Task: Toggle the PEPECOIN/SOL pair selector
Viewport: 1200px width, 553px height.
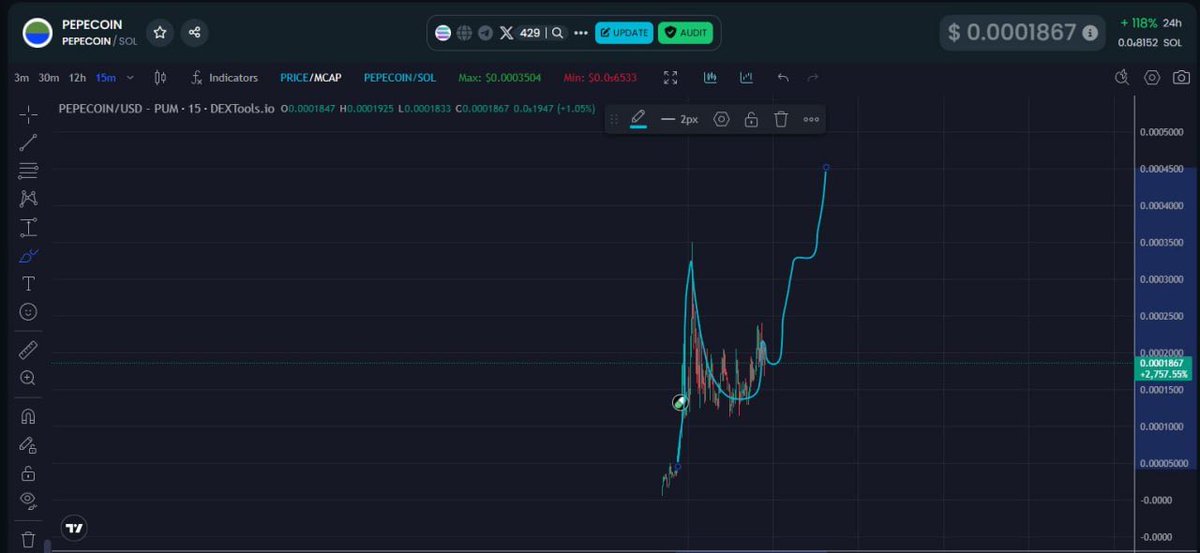Action: pos(399,77)
